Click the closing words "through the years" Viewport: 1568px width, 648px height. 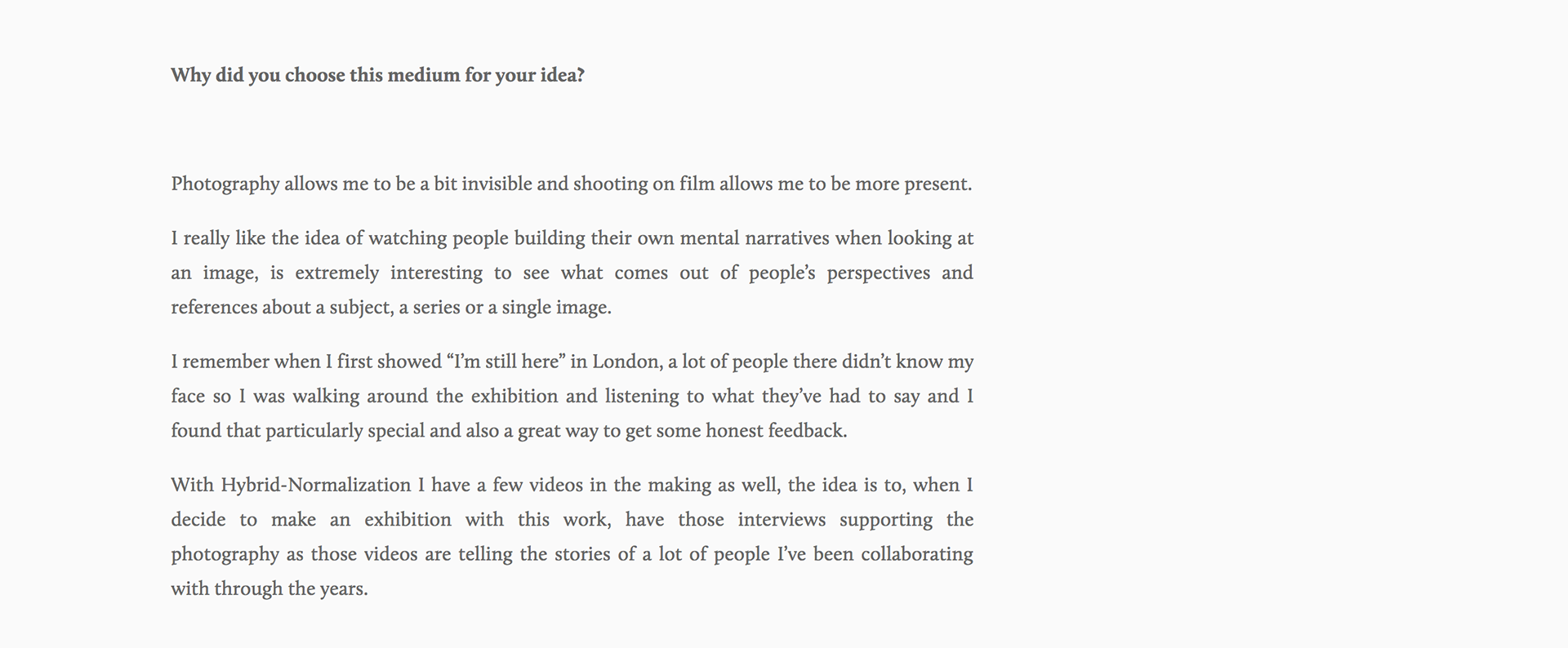[x=291, y=588]
